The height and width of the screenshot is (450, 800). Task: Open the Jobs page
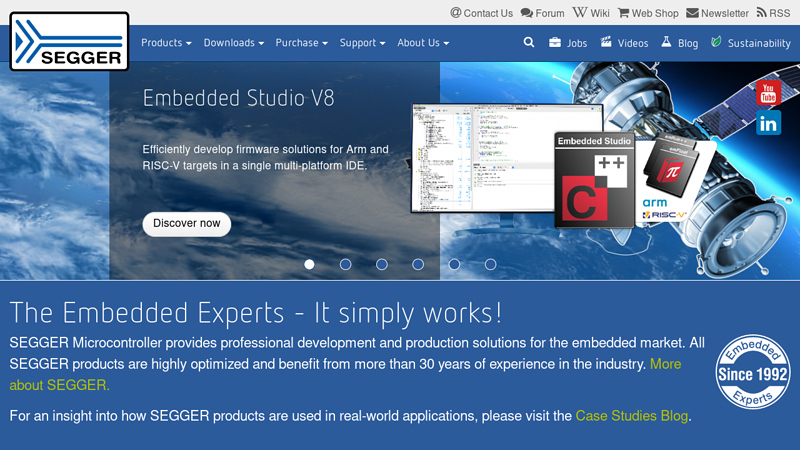(x=568, y=43)
